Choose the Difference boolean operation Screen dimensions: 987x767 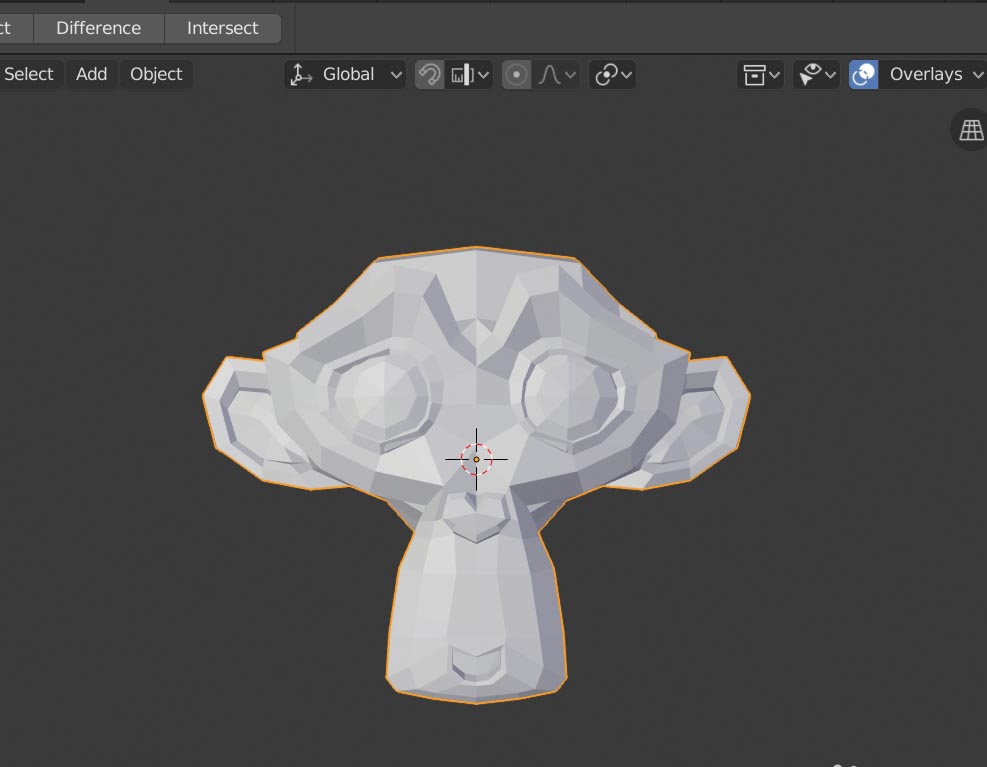point(98,27)
